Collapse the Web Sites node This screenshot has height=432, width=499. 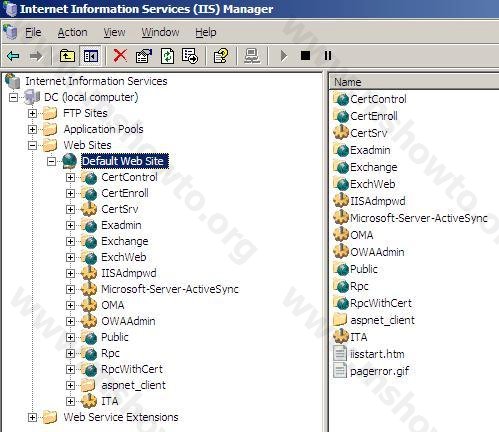pos(32,145)
